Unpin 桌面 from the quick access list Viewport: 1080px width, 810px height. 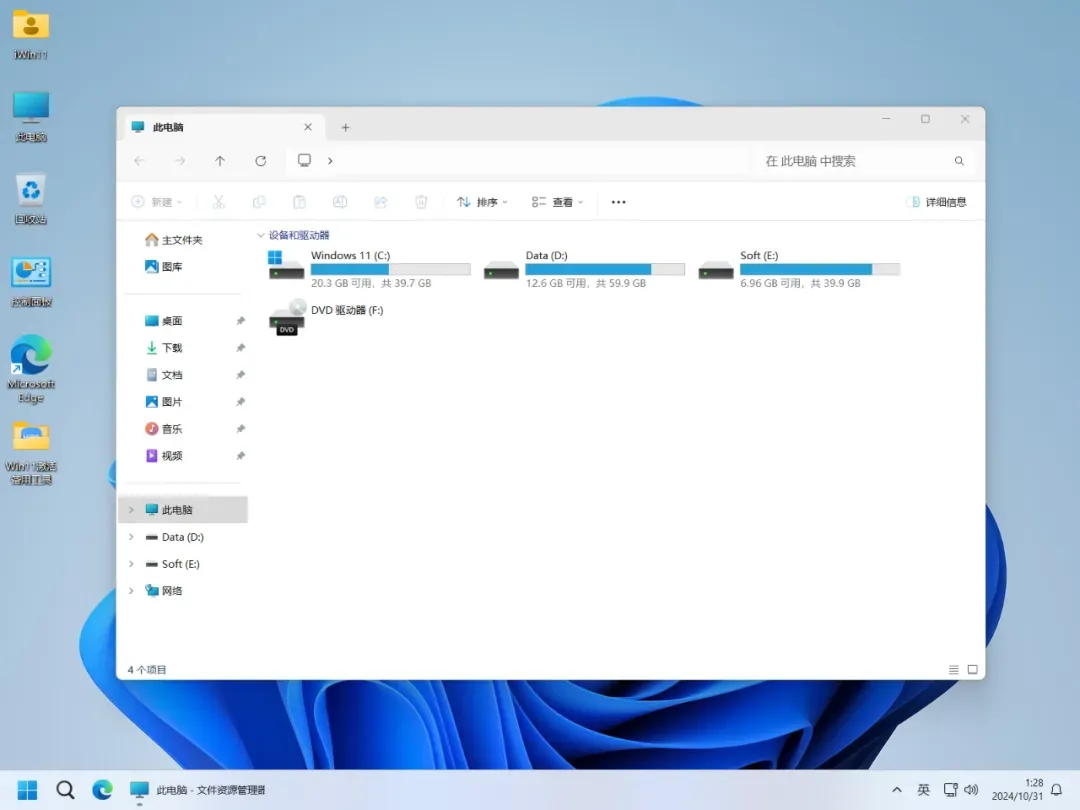(239, 320)
